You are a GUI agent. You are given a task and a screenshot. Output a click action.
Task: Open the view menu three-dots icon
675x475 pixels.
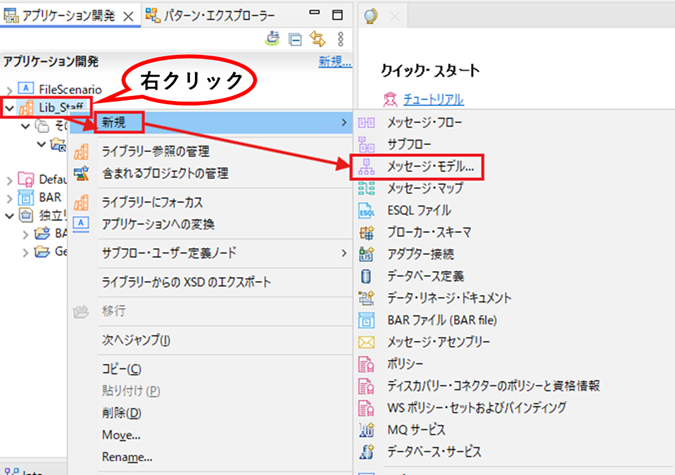point(341,39)
